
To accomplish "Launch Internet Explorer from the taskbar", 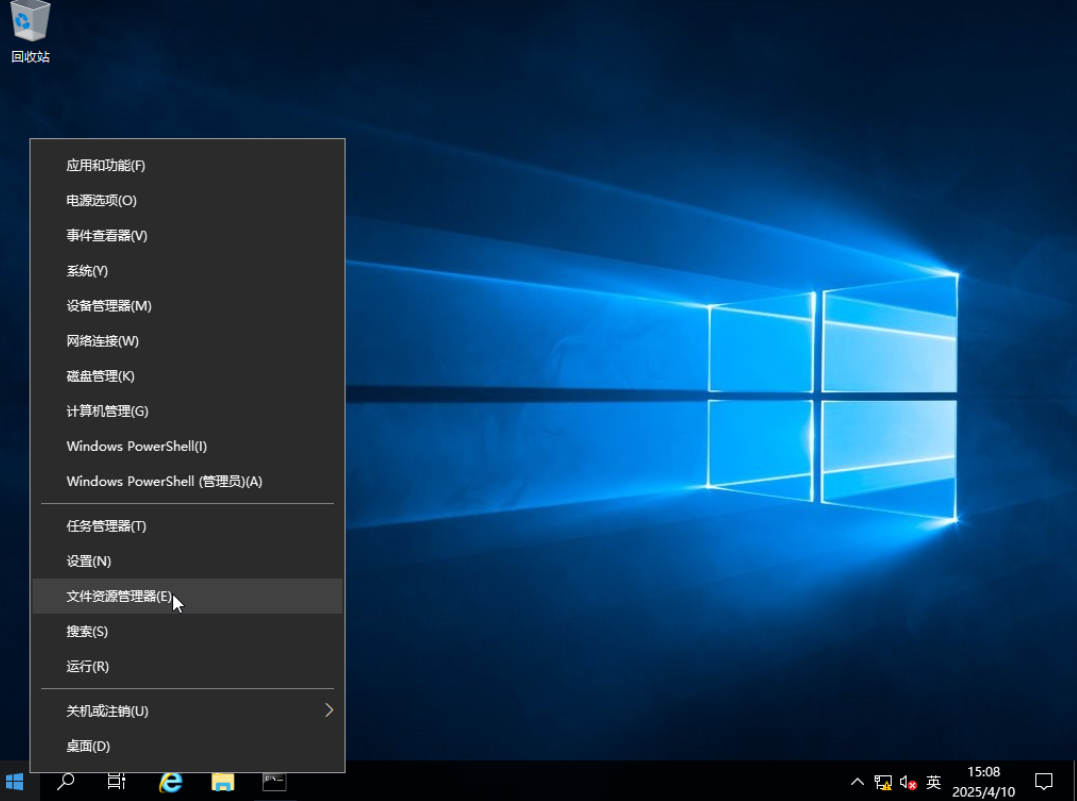I will pyautogui.click(x=171, y=781).
